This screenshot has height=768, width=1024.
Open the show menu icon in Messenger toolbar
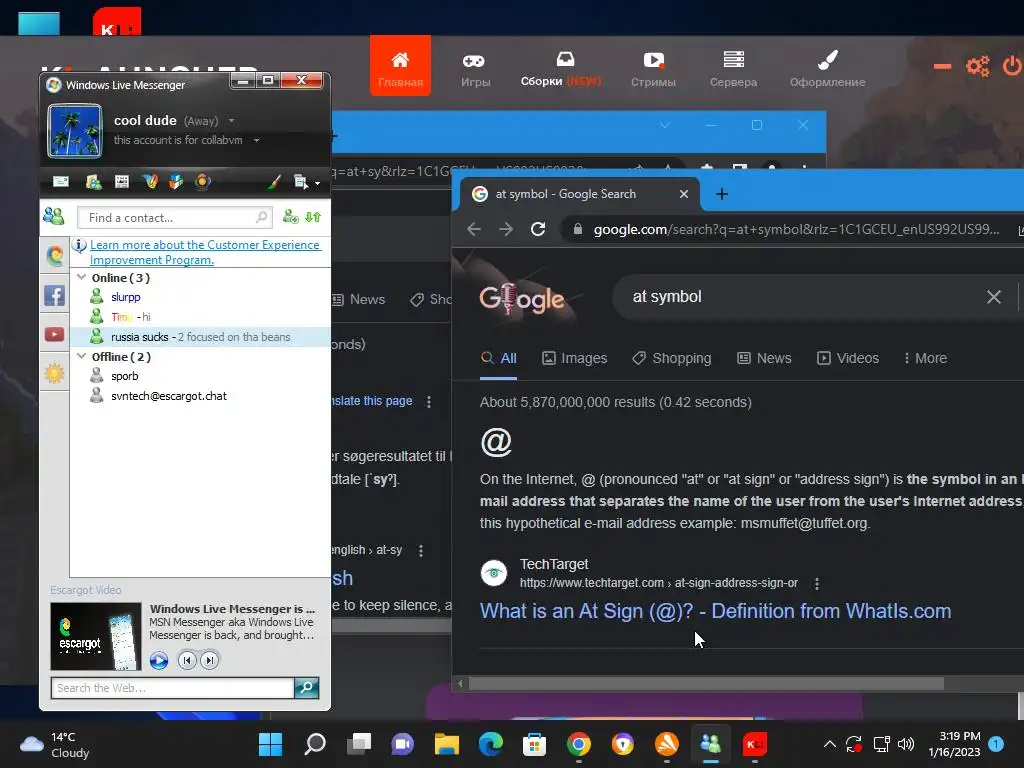click(300, 182)
